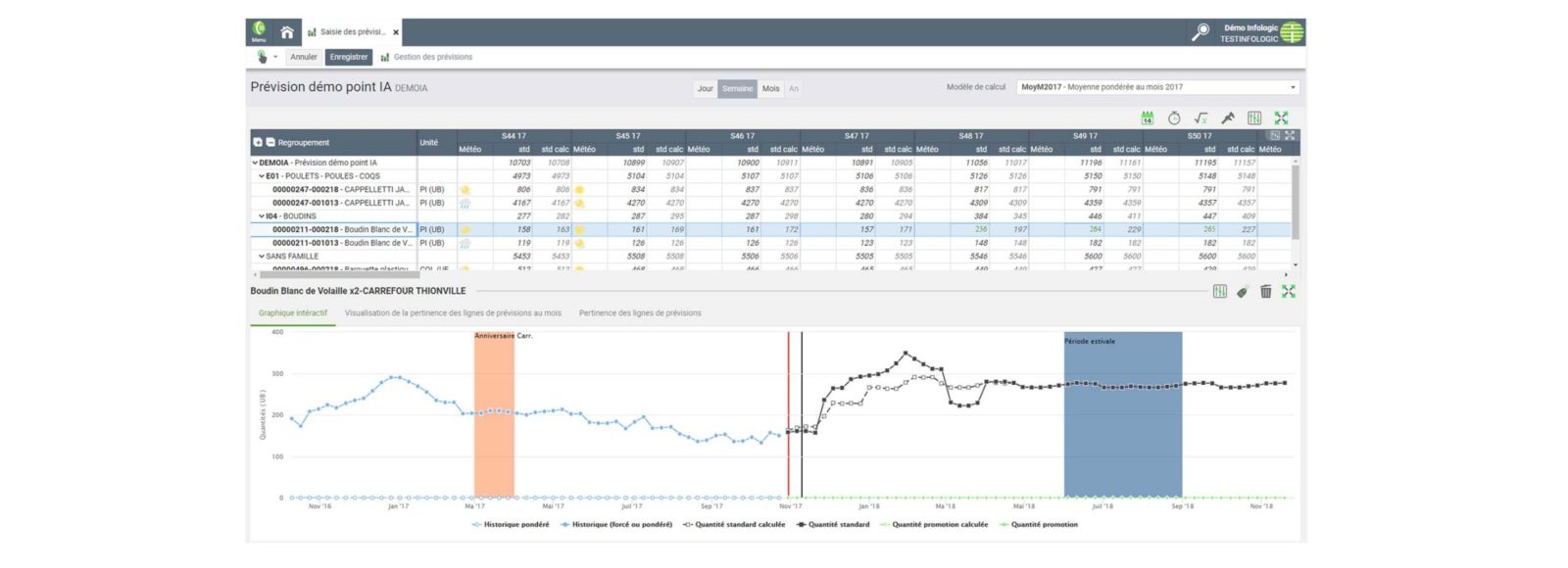Open the Modèle de calcul dropdown
Screen dimensions: 1568x568
[x=1158, y=87]
